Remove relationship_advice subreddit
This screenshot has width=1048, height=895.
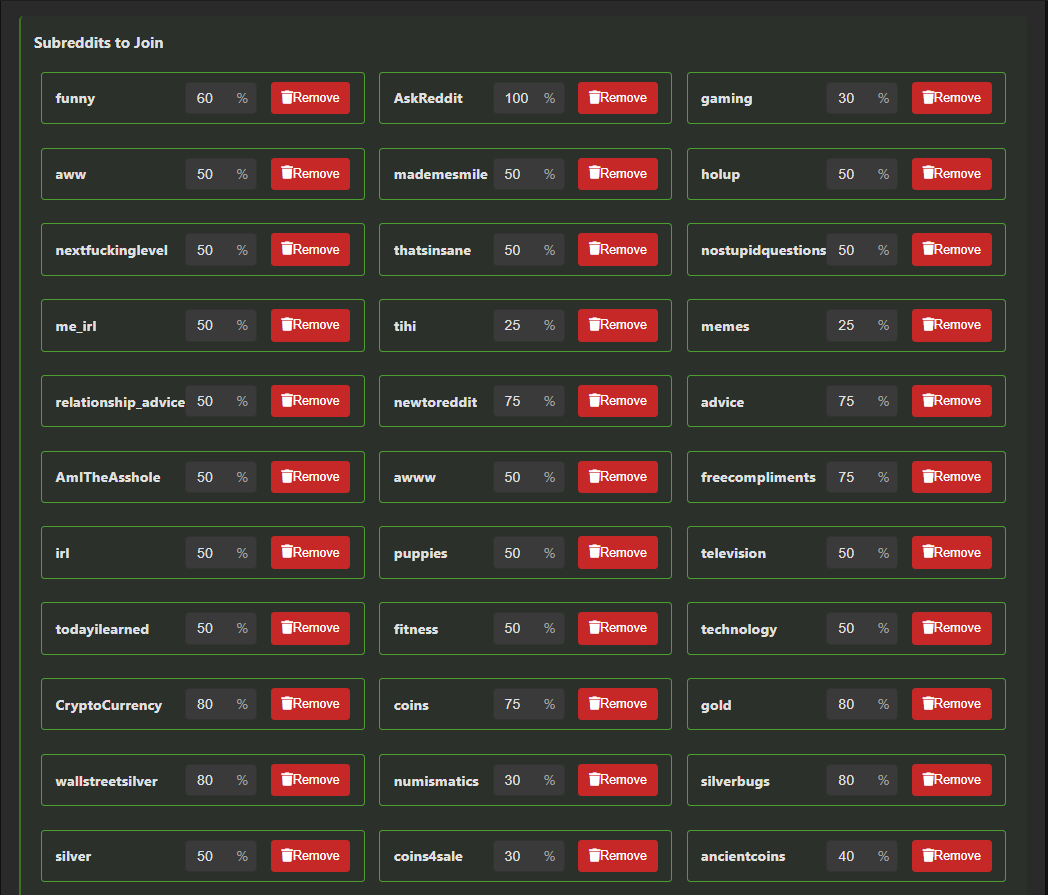pos(310,401)
